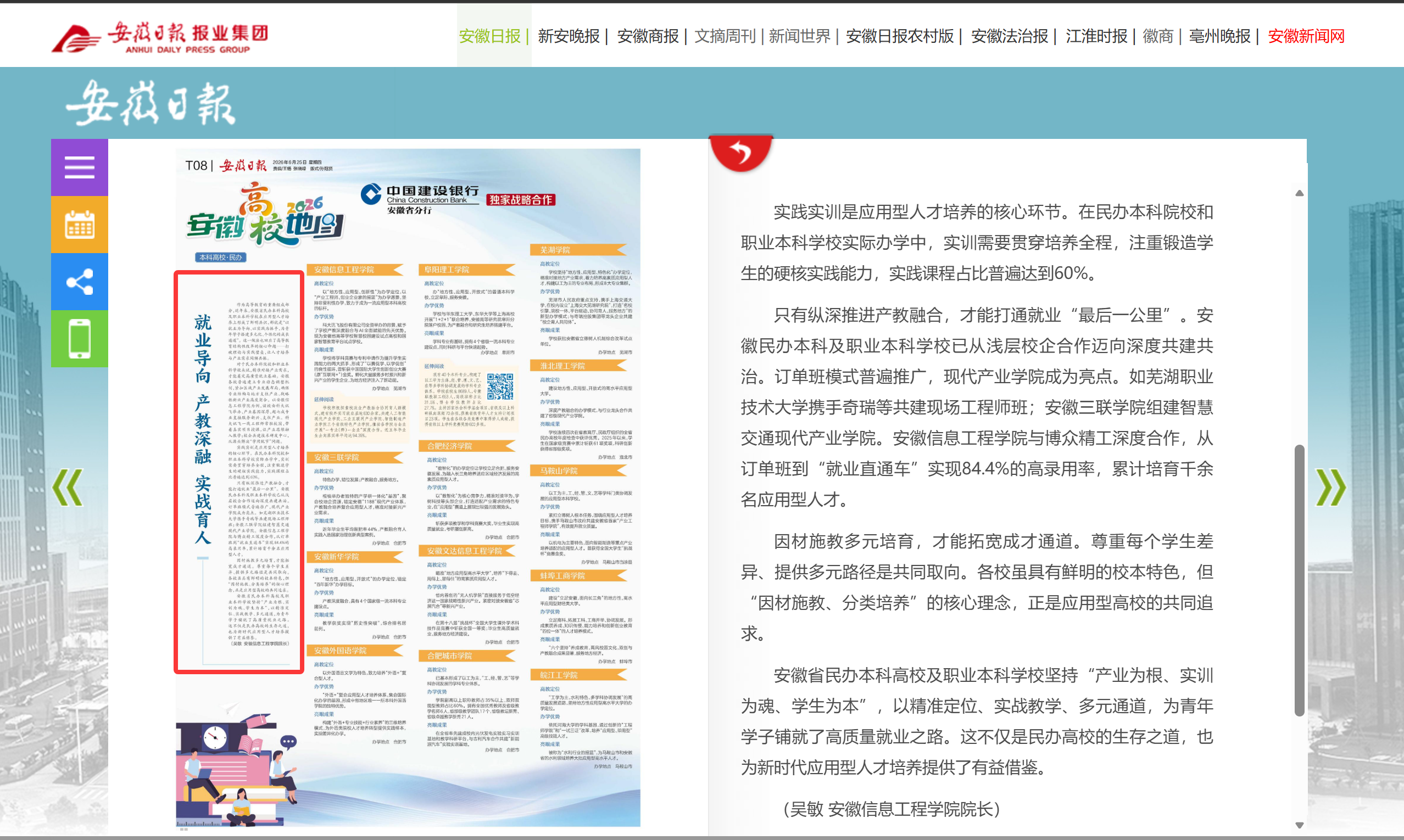Click the article scrollbar up arrow
Screen dimensions: 1404x840
(x=1299, y=193)
